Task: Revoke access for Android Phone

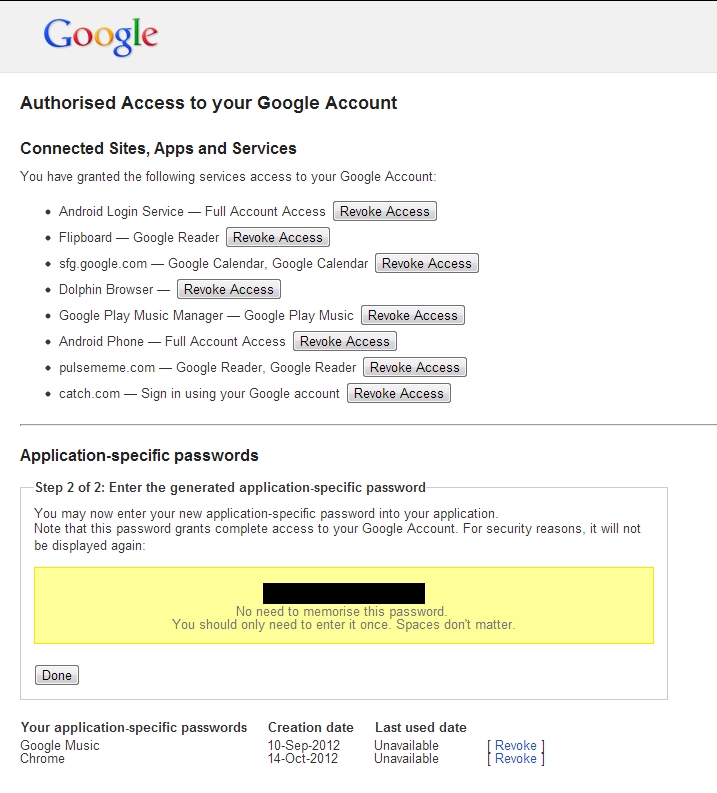Action: (x=345, y=341)
